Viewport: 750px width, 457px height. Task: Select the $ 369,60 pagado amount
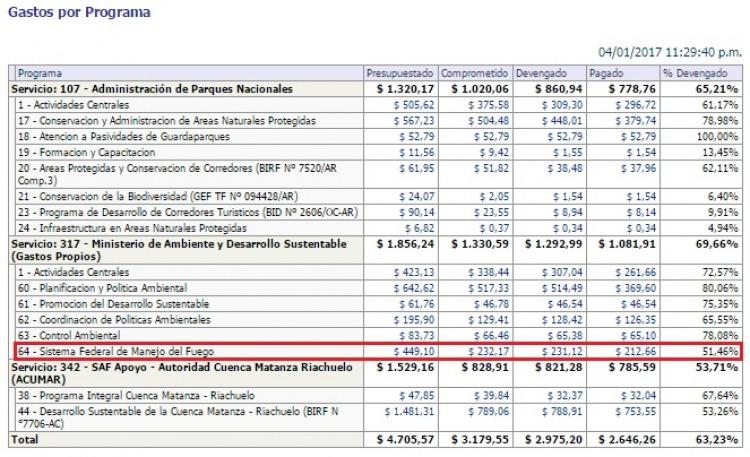[636, 288]
